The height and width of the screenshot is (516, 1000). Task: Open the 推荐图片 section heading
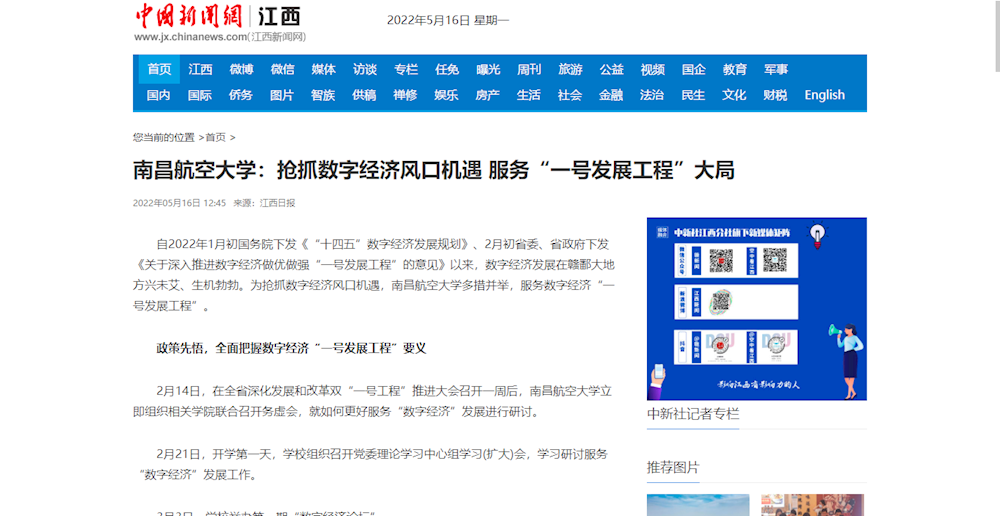pos(673,467)
